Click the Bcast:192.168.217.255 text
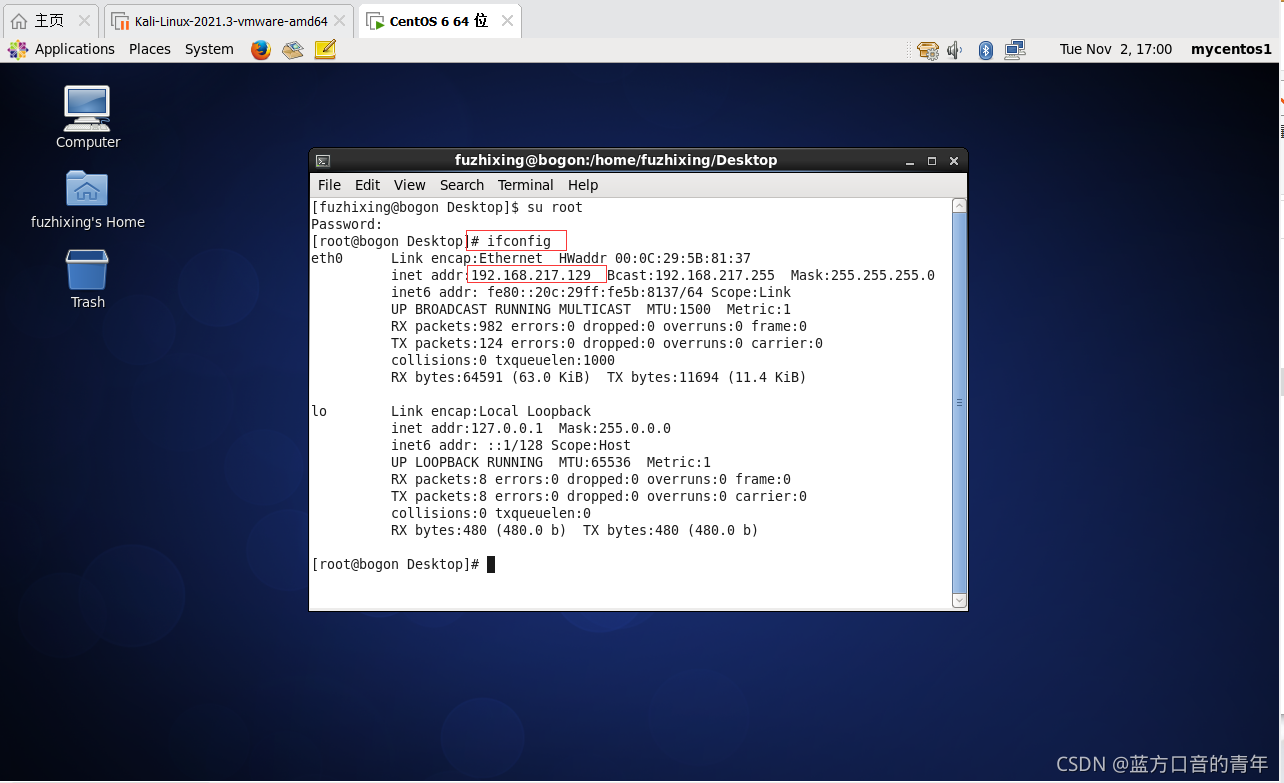Image resolution: width=1284 pixels, height=783 pixels. (x=691, y=275)
